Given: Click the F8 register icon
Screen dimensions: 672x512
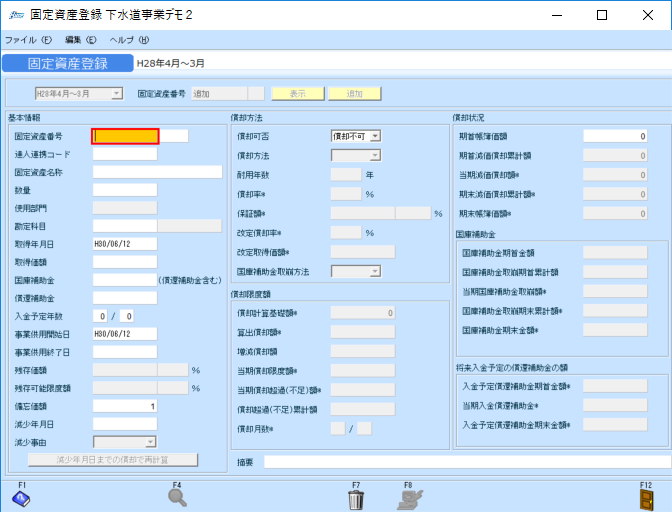Looking at the screenshot, I should [410, 500].
